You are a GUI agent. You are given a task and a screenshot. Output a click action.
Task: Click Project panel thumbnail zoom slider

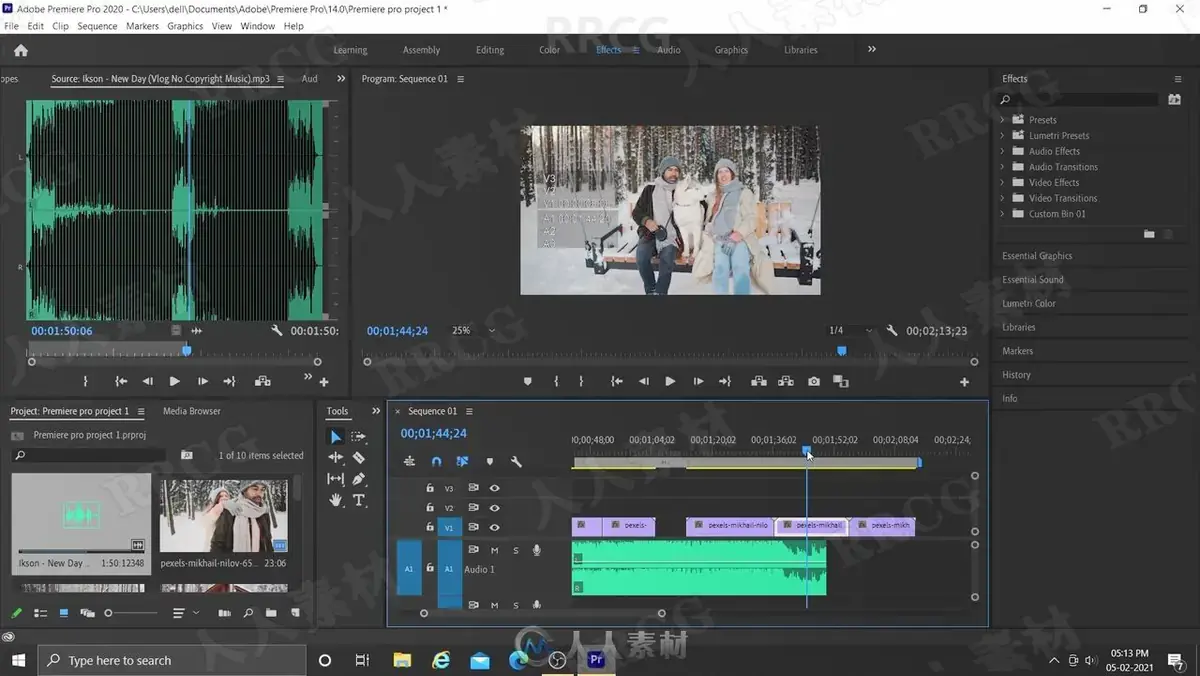109,613
